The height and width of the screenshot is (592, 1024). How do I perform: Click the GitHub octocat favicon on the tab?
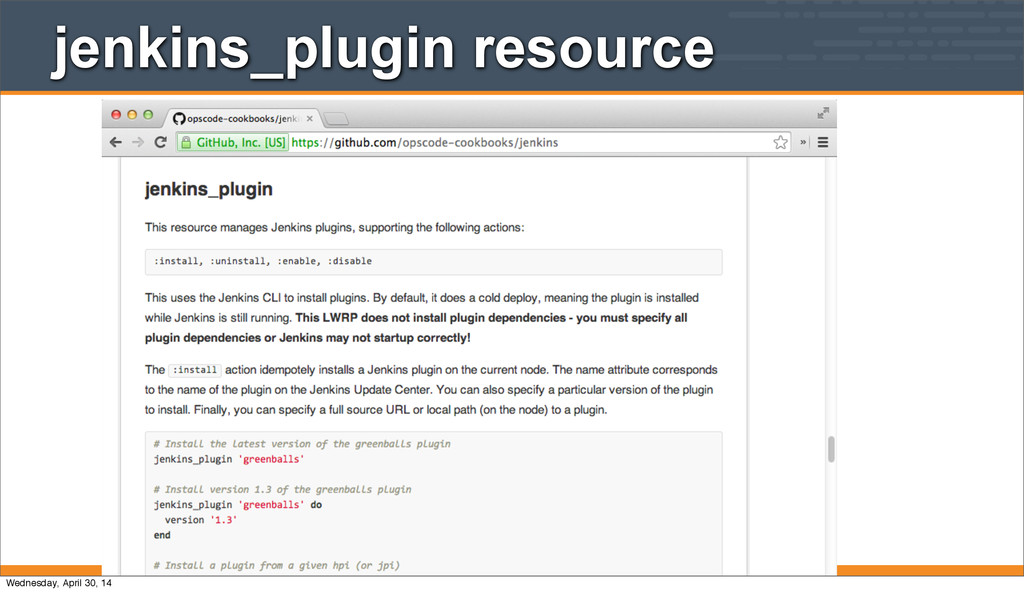coord(179,119)
